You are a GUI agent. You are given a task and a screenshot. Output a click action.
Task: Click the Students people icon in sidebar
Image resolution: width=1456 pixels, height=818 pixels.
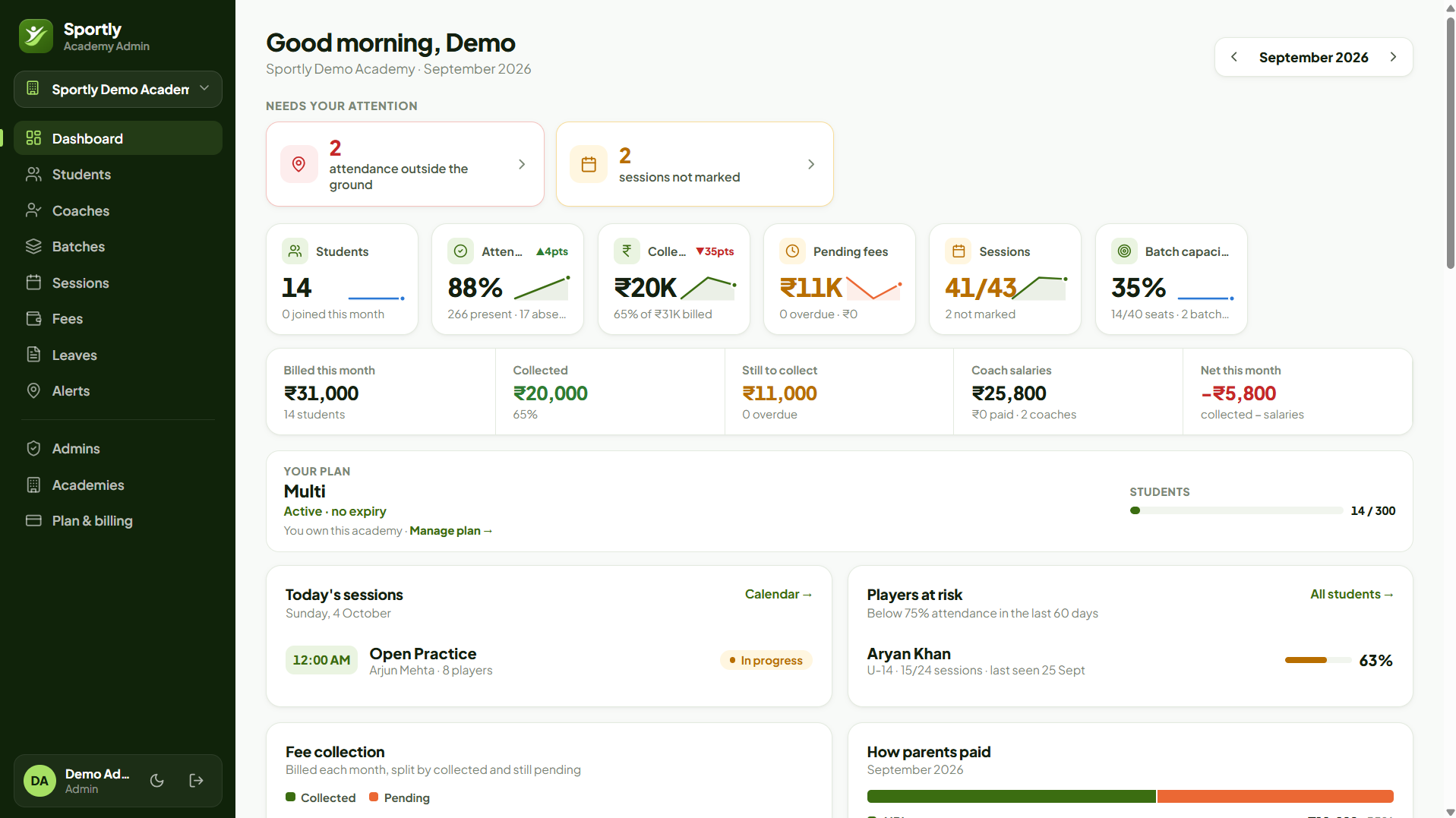pyautogui.click(x=33, y=175)
